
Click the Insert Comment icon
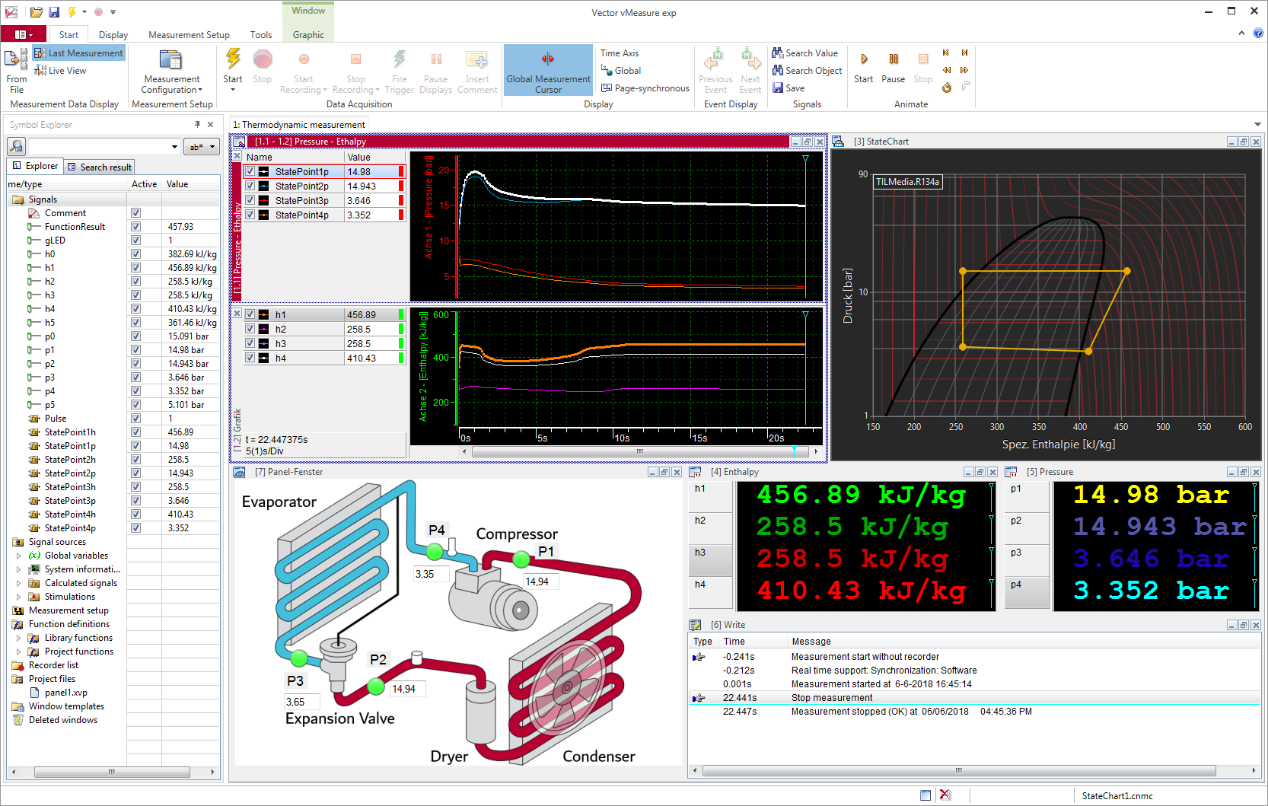click(x=477, y=61)
